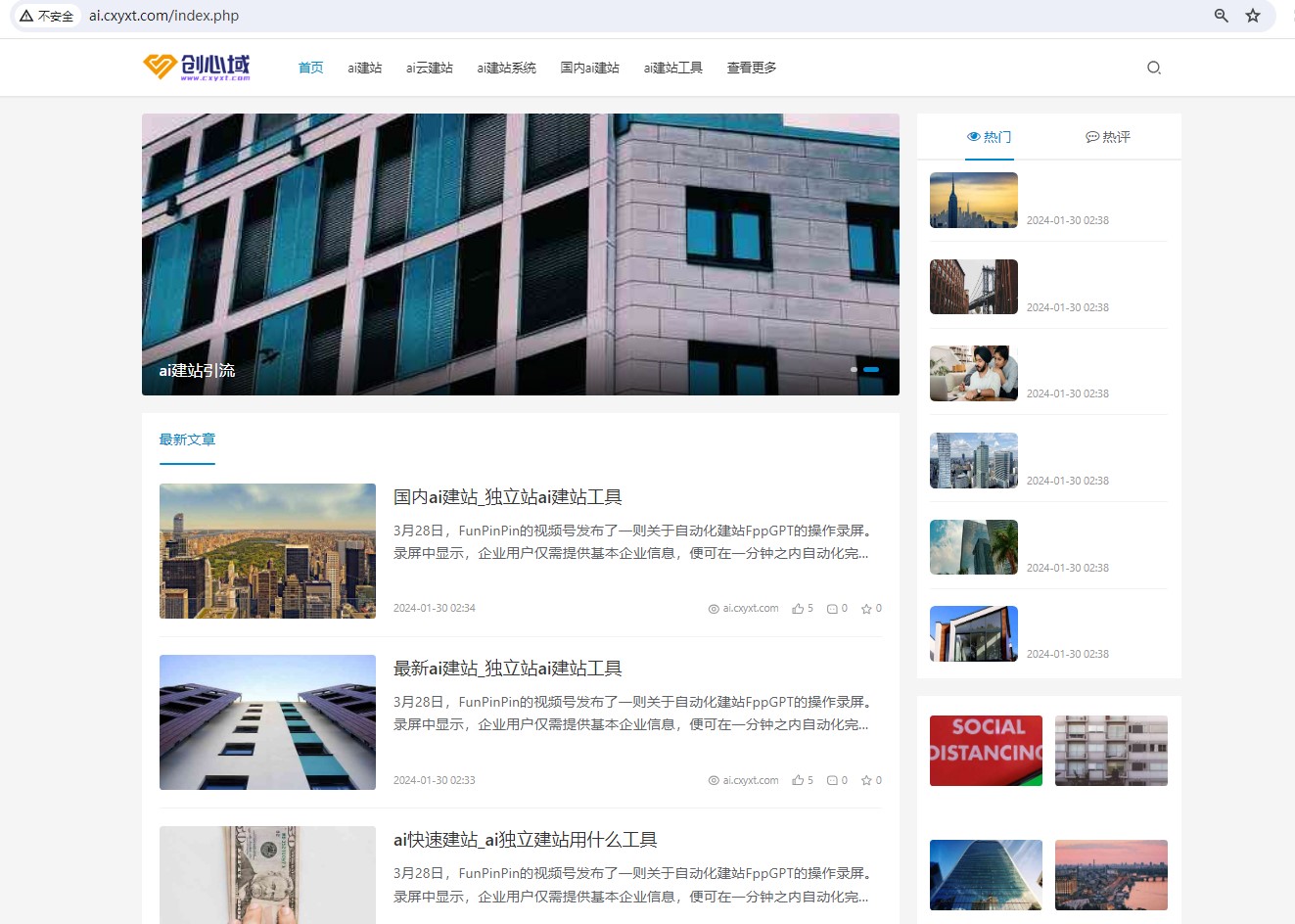Click the 最新文章 section heading
This screenshot has width=1295, height=924.
point(187,439)
